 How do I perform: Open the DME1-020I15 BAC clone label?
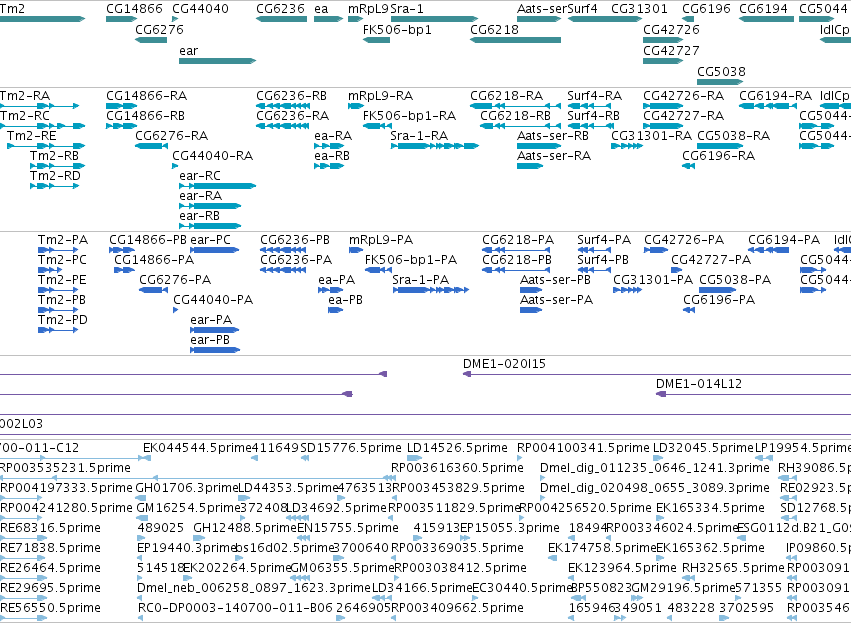[x=504, y=364]
